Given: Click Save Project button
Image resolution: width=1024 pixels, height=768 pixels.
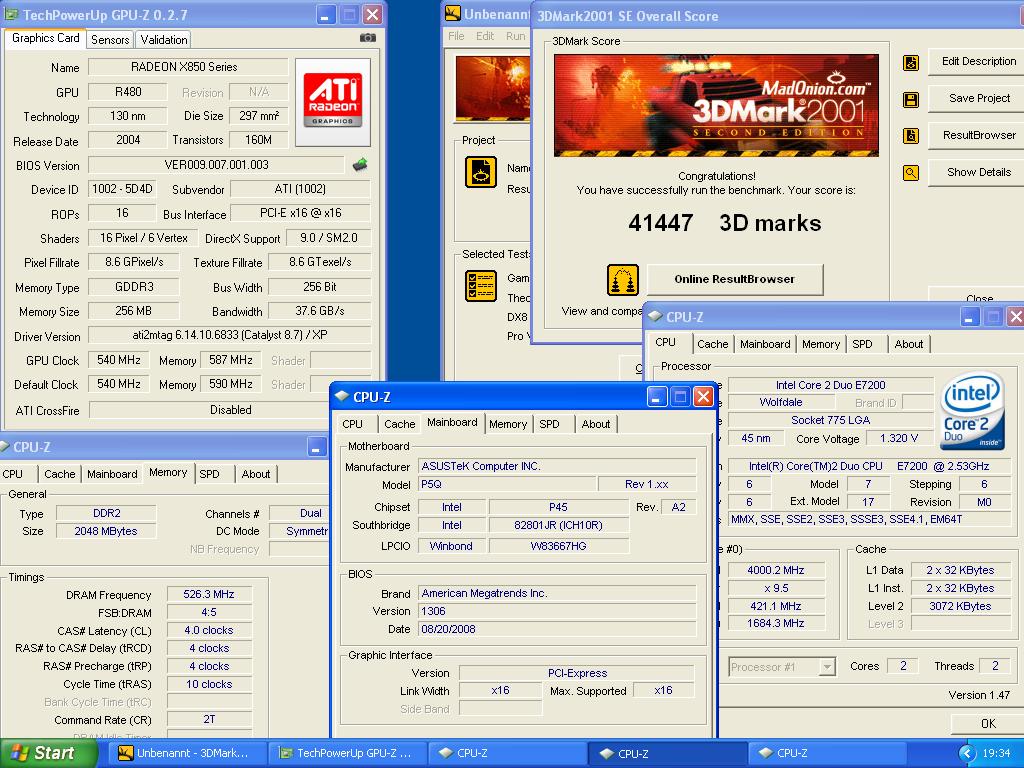Looking at the screenshot, I should tap(978, 98).
